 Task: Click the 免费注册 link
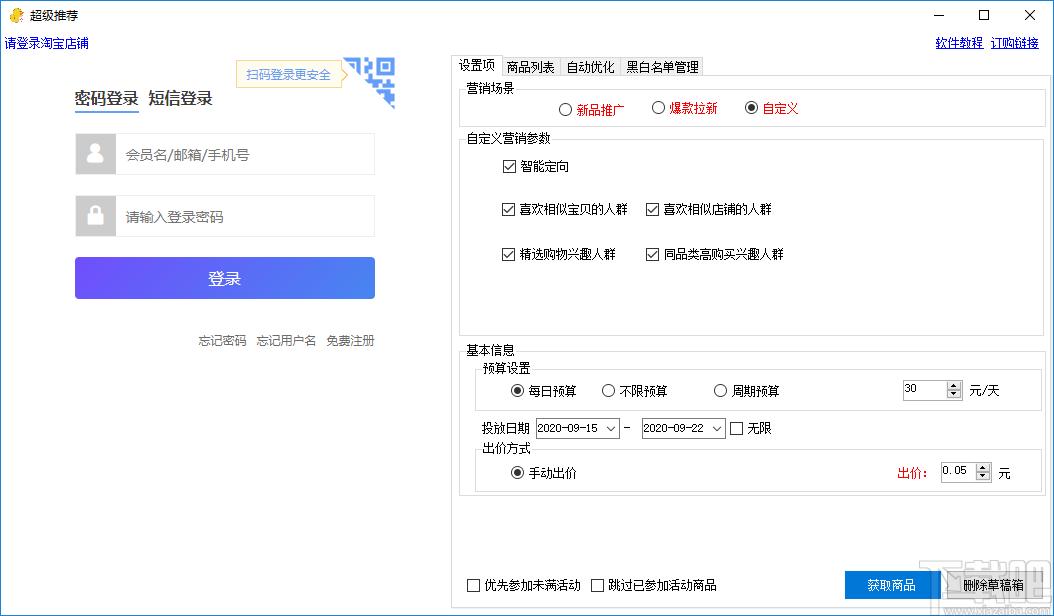[350, 340]
